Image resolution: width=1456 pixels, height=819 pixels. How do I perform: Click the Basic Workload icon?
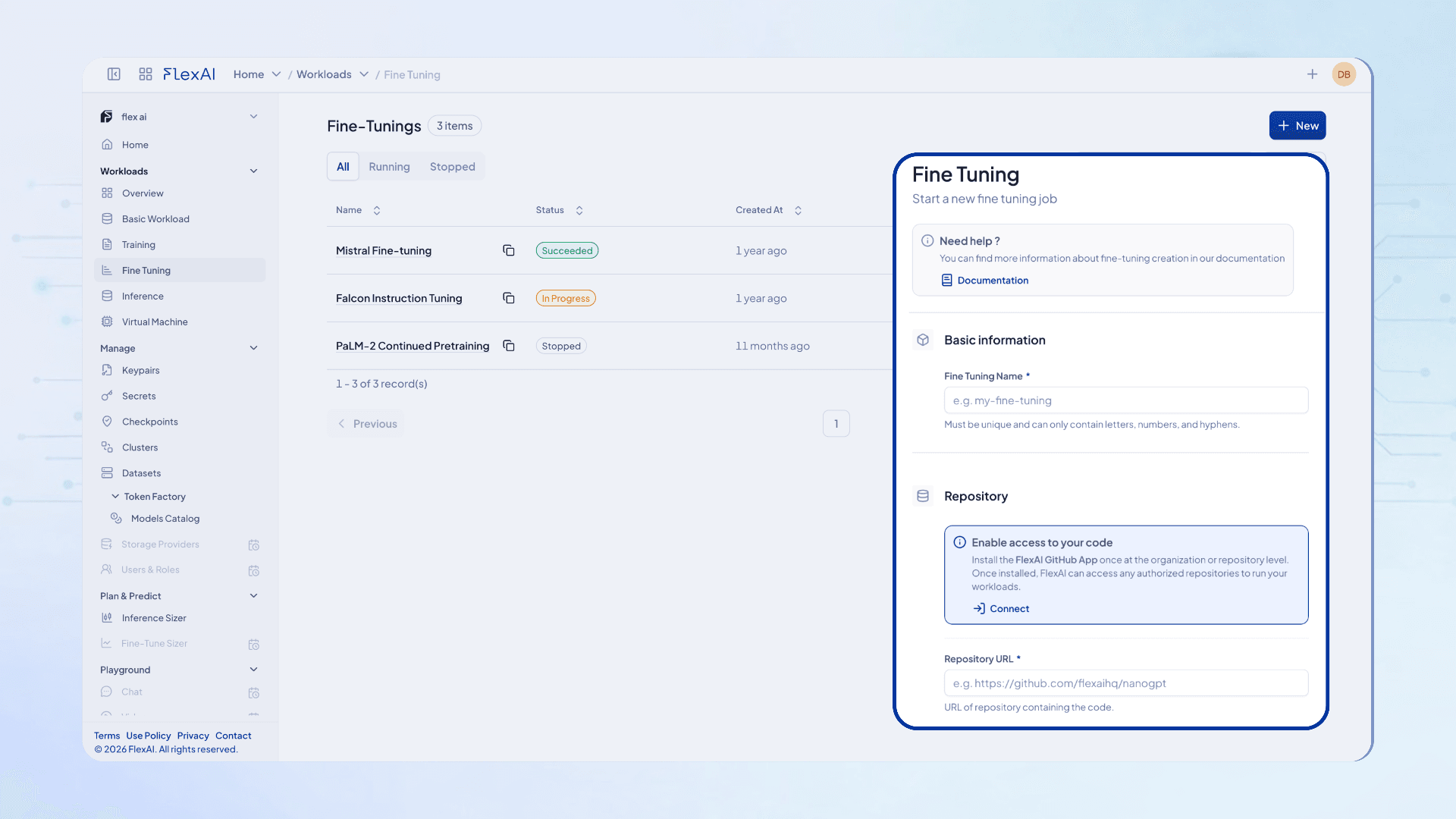(x=107, y=219)
